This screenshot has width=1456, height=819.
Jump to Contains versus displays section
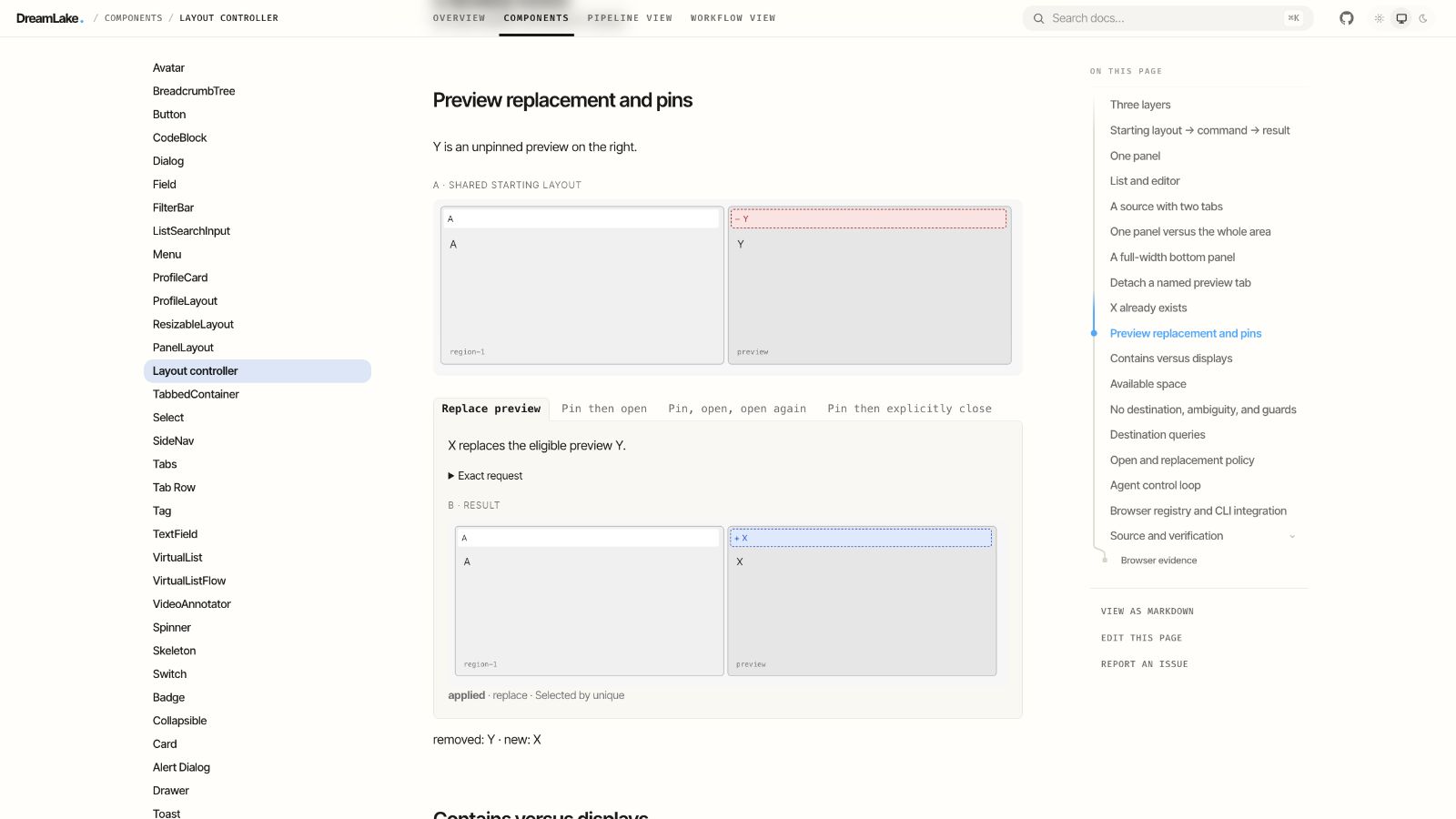pyautogui.click(x=1171, y=359)
